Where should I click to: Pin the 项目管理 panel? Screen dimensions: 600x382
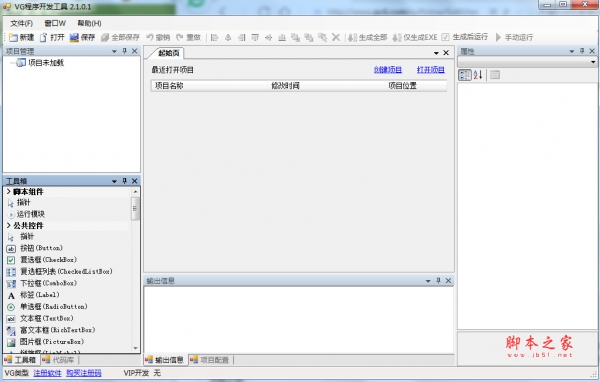point(124,51)
